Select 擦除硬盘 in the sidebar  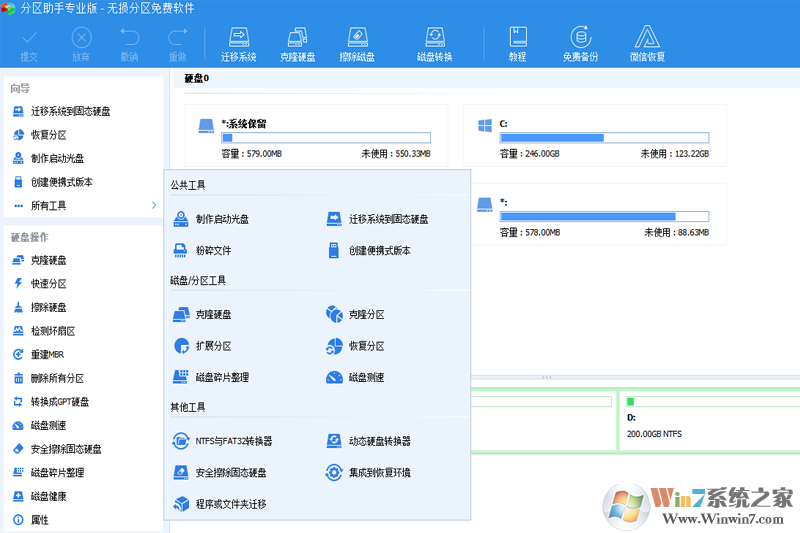click(40, 307)
